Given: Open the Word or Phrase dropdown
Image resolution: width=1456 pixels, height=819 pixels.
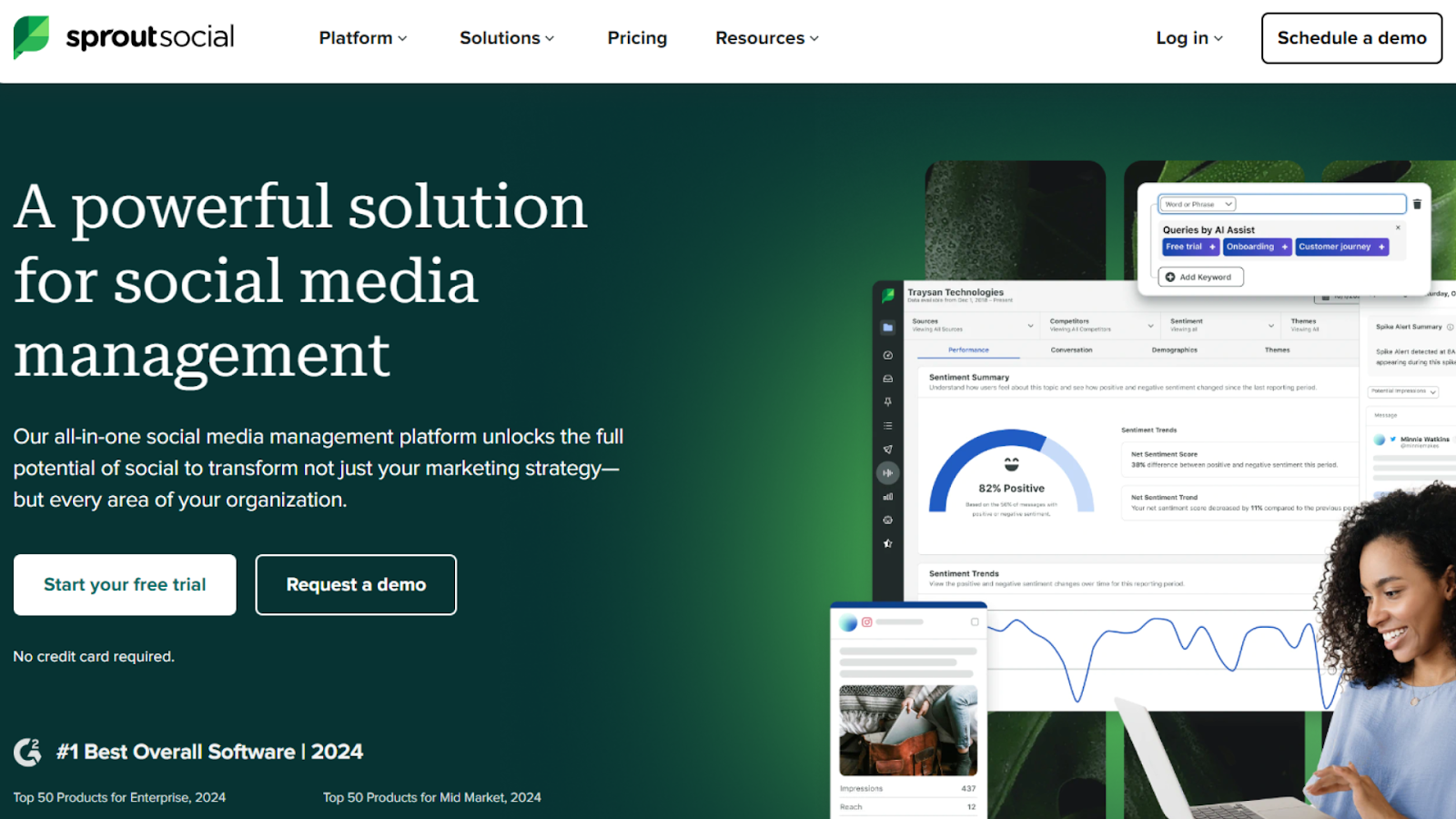Looking at the screenshot, I should tap(1198, 204).
